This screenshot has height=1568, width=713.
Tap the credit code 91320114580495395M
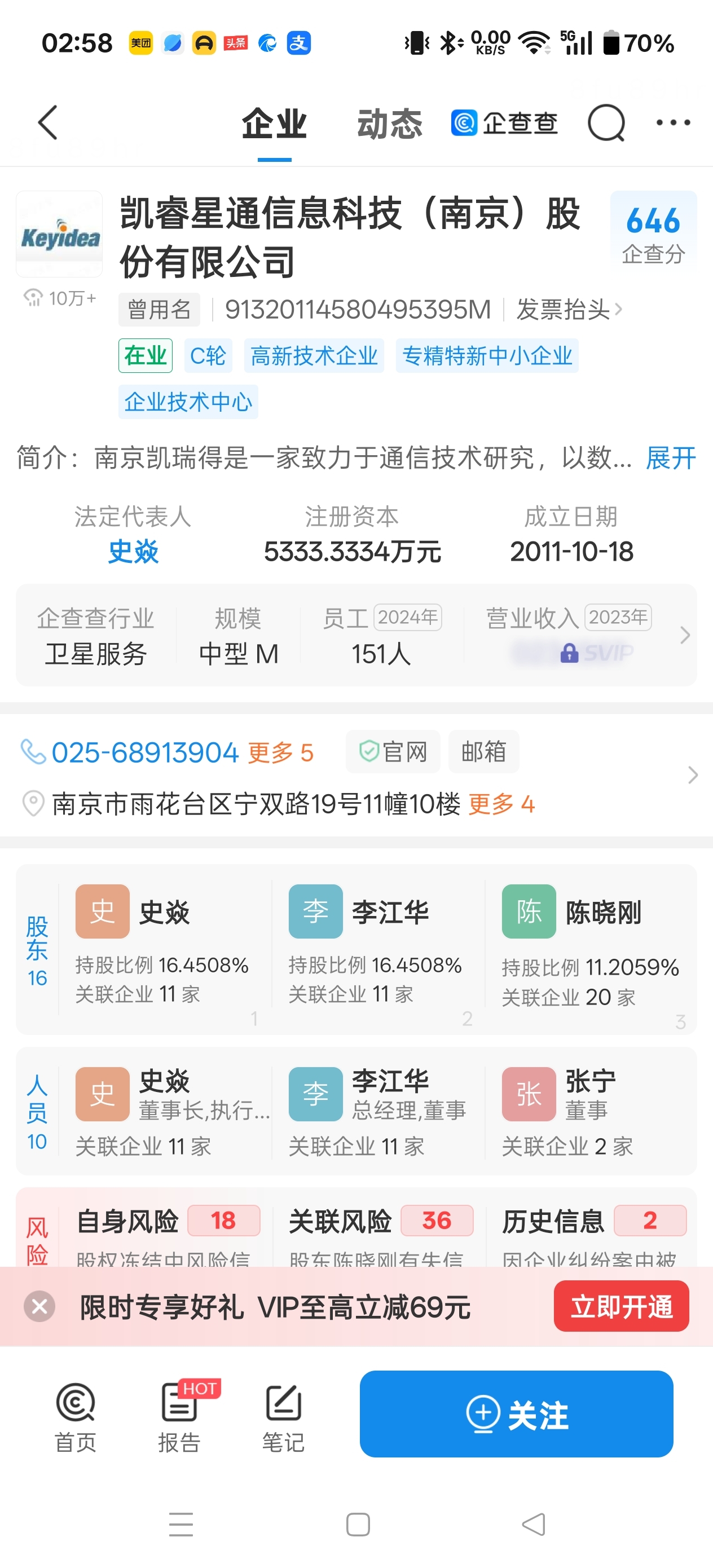[x=358, y=309]
